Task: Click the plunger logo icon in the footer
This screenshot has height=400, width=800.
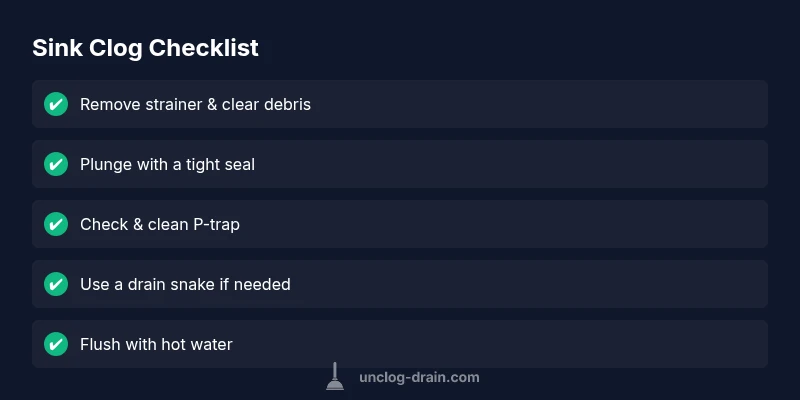Action: 335,377
